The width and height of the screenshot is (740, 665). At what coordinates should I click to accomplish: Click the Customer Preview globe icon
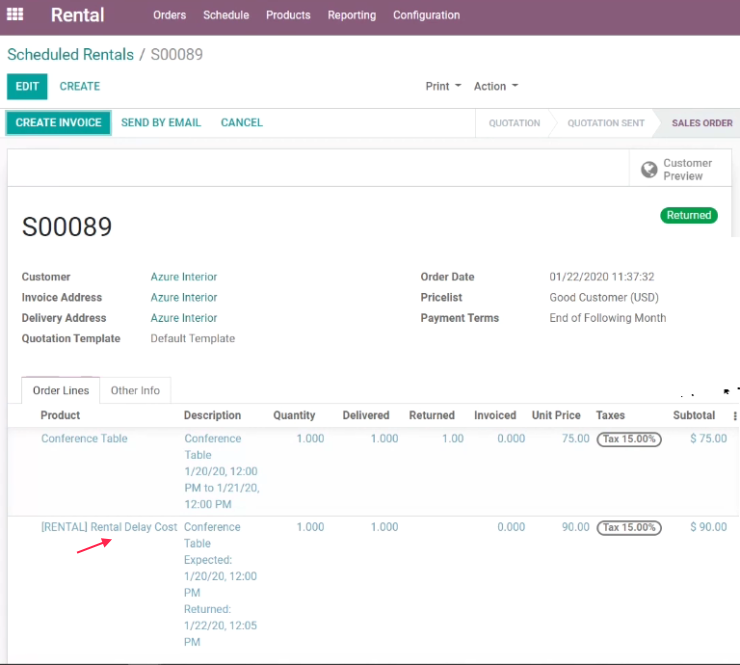(649, 169)
